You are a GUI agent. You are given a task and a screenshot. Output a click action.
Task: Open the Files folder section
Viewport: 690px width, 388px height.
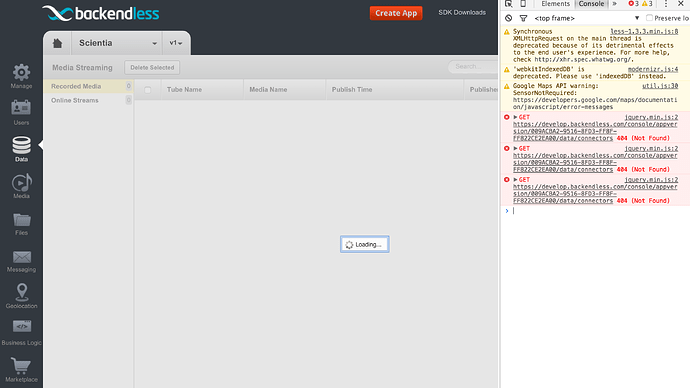click(21, 223)
